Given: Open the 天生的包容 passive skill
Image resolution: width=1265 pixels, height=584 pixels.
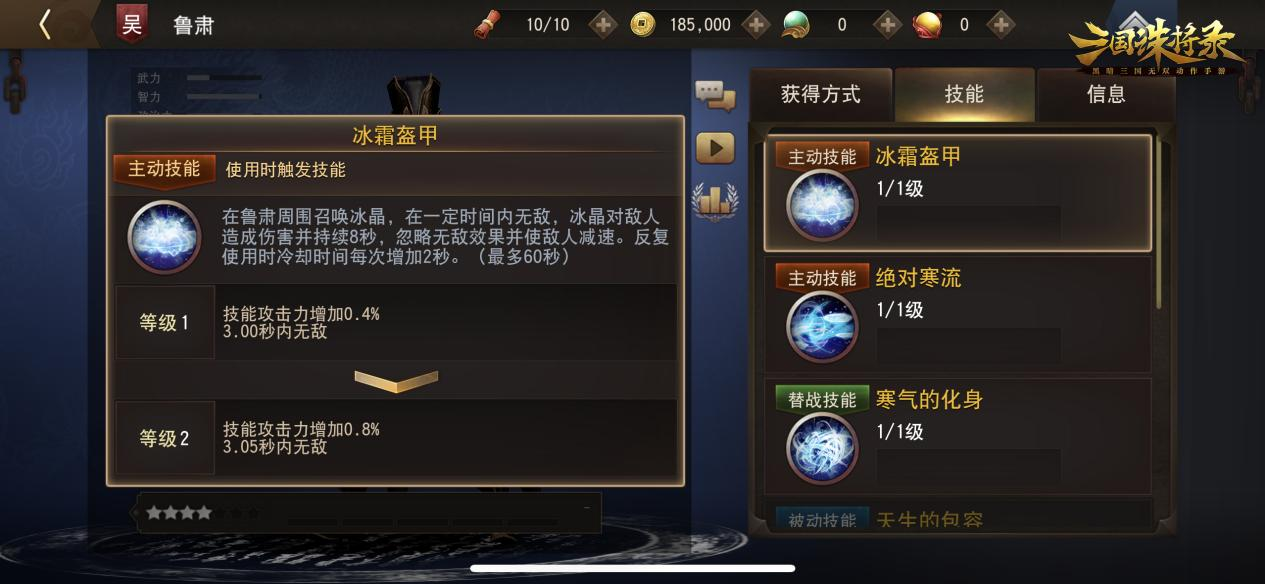Looking at the screenshot, I should point(958,515).
